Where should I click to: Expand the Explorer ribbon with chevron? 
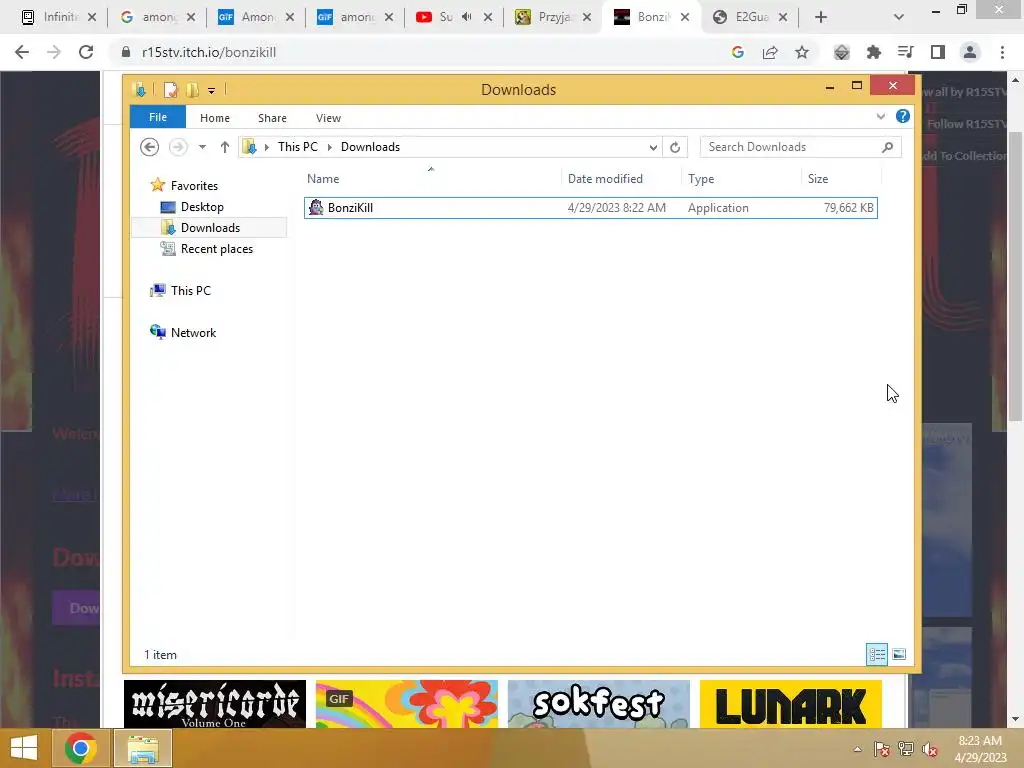pos(880,117)
